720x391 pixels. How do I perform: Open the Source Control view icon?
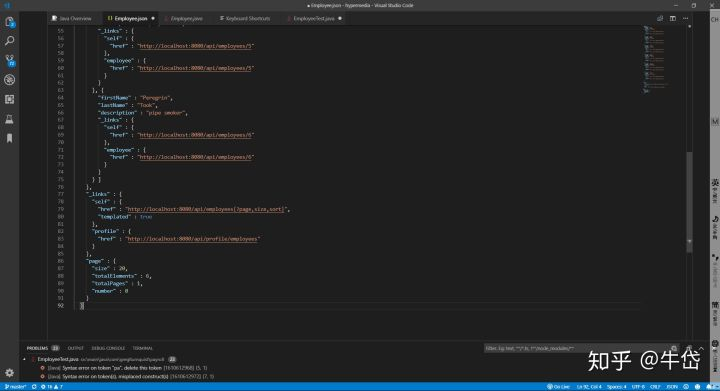click(9, 60)
